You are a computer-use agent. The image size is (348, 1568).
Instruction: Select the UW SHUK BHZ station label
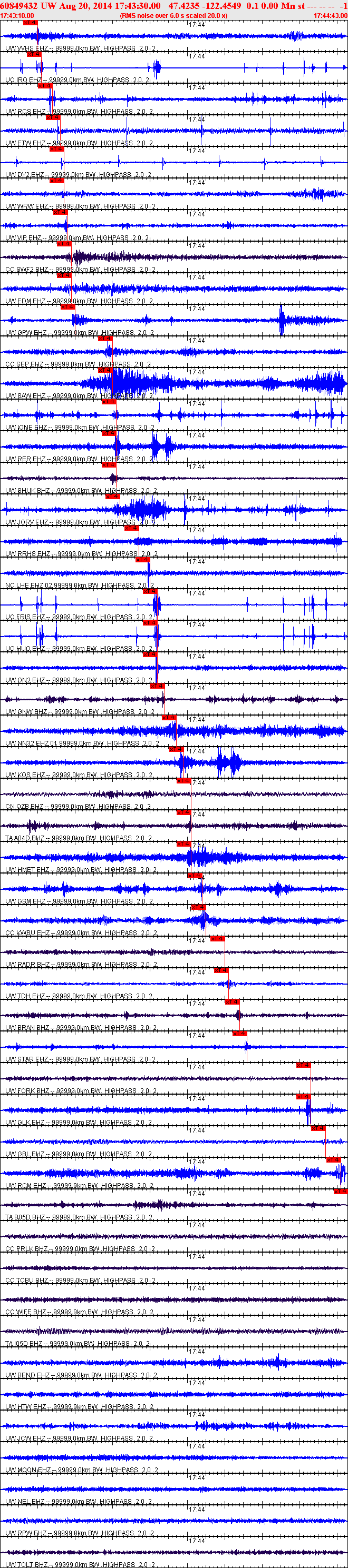point(28,491)
